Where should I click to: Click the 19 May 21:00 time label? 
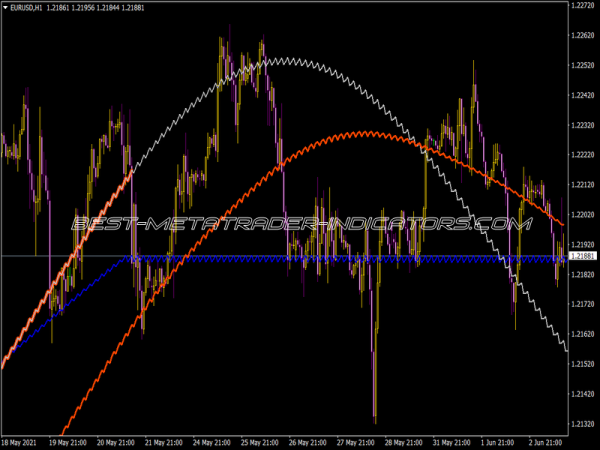pyautogui.click(x=67, y=443)
